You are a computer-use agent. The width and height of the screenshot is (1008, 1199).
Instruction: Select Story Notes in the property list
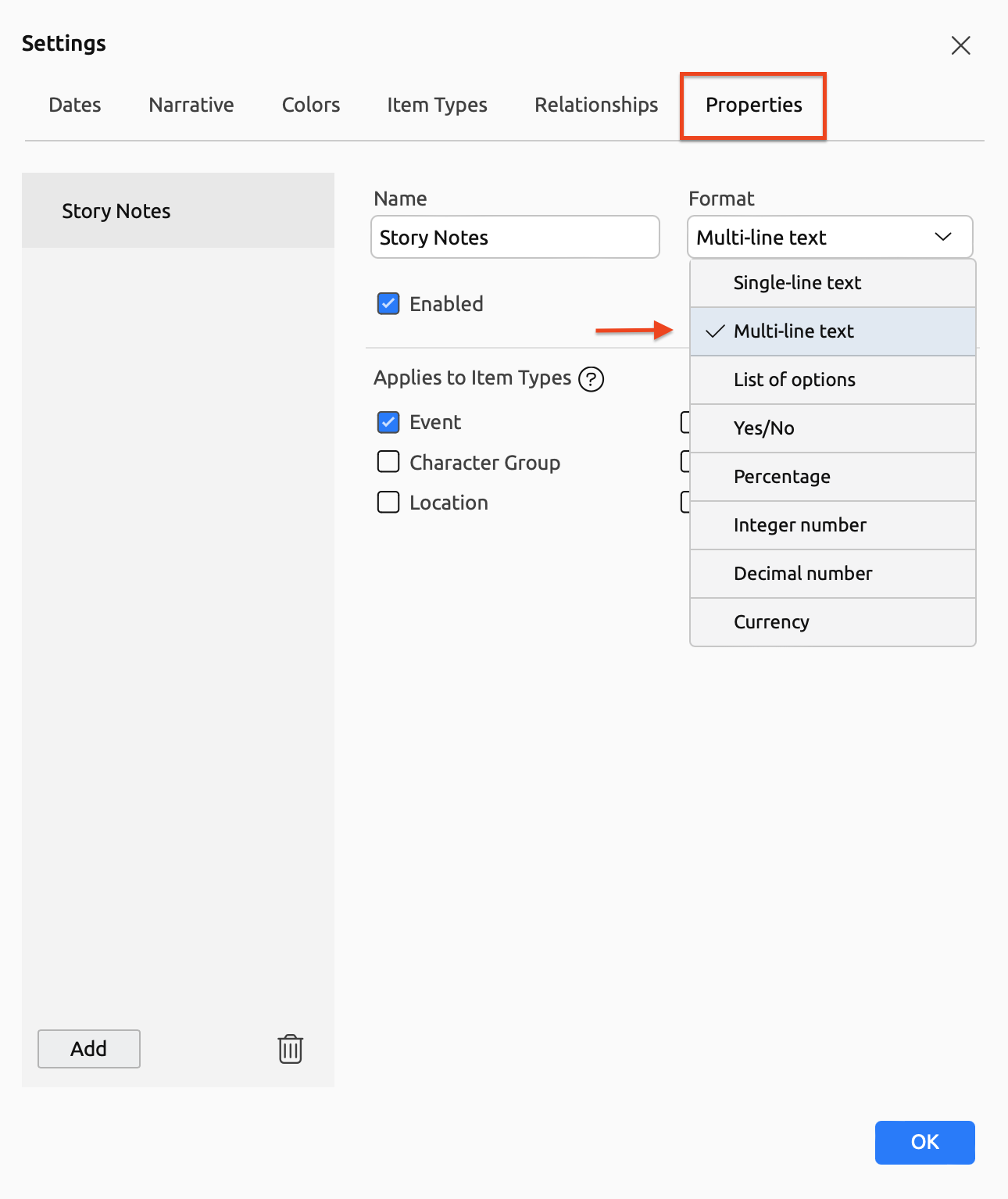pyautogui.click(x=178, y=211)
